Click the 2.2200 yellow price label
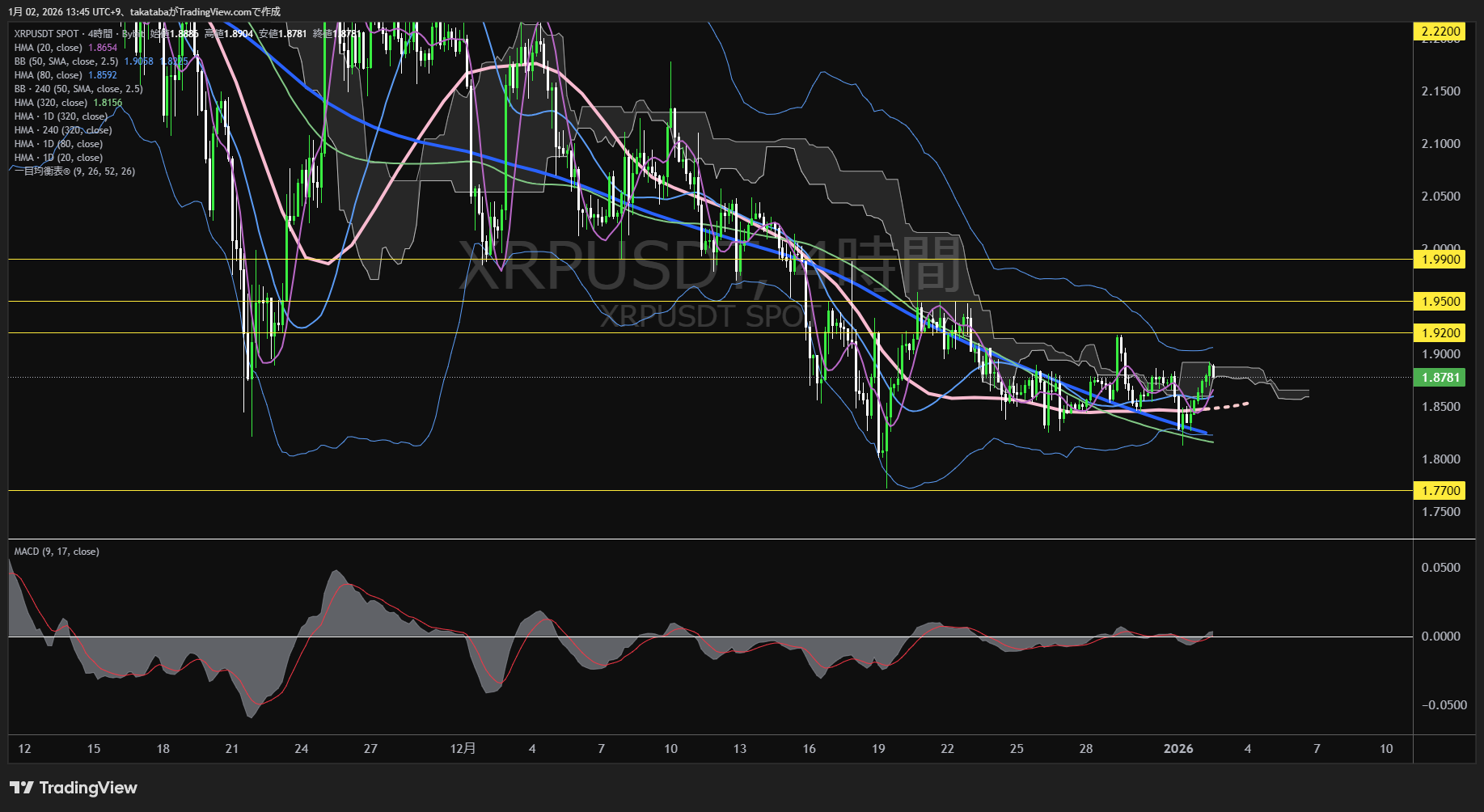1484x812 pixels. pyautogui.click(x=1440, y=32)
